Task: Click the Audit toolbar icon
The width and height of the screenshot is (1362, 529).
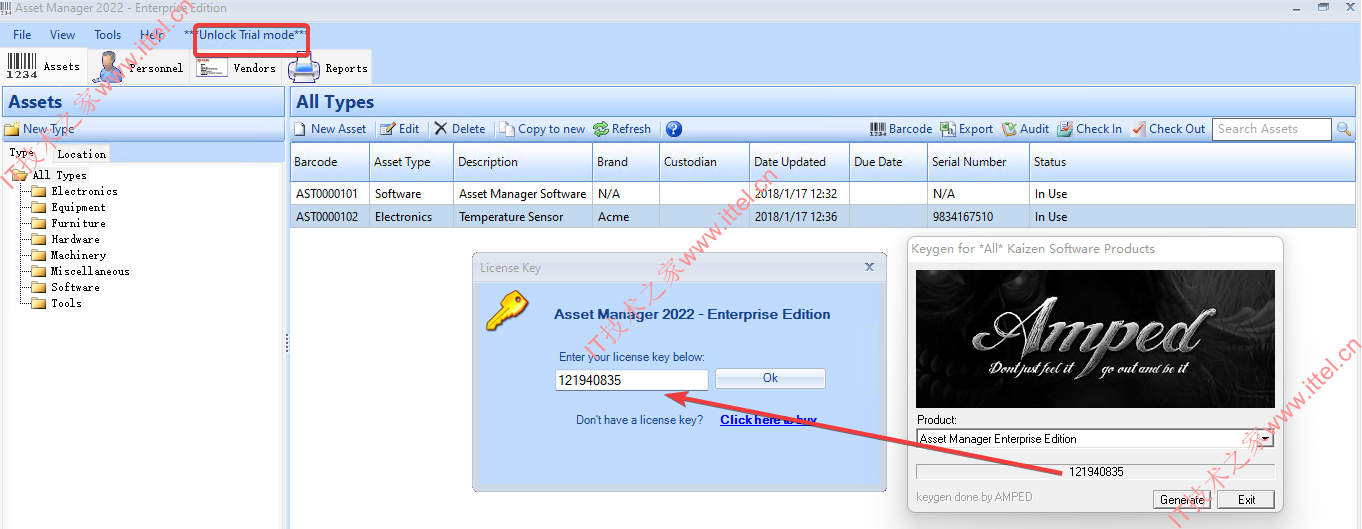Action: coord(1010,129)
